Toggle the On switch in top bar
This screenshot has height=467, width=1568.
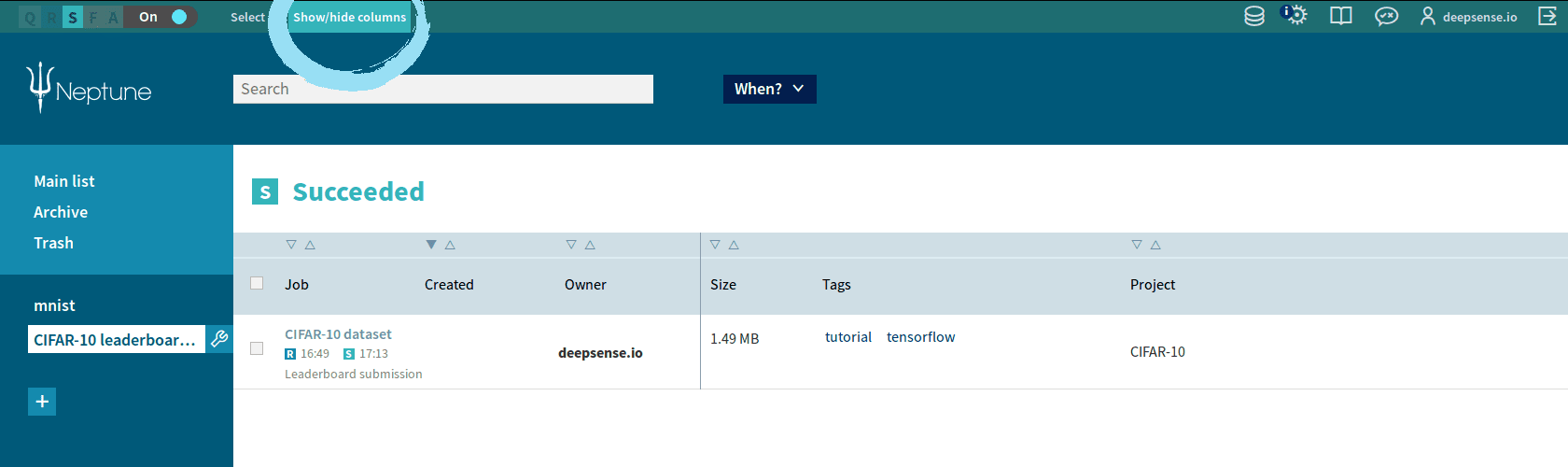coord(179,17)
